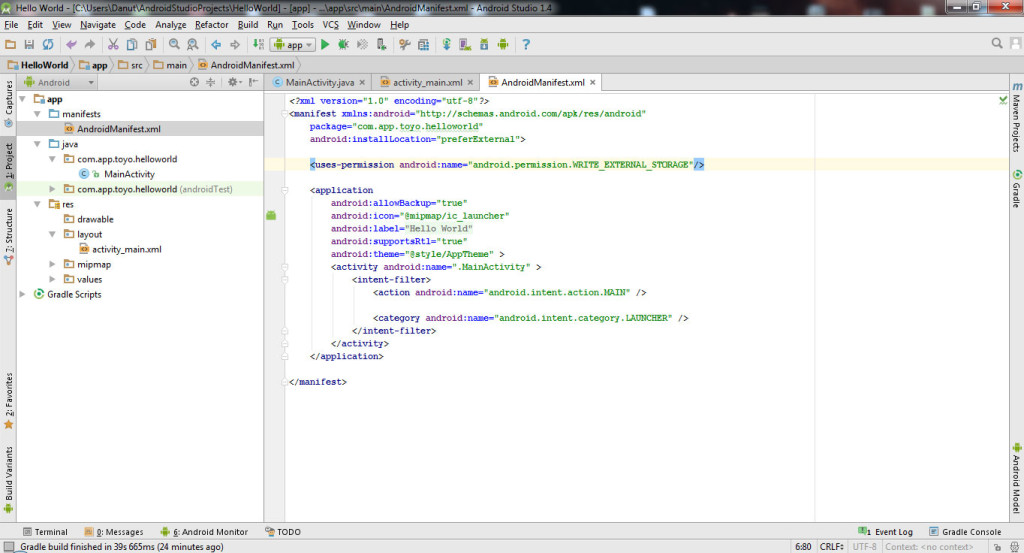Open the AVD Manager icon
The width and height of the screenshot is (1024, 553).
pyautogui.click(x=465, y=44)
